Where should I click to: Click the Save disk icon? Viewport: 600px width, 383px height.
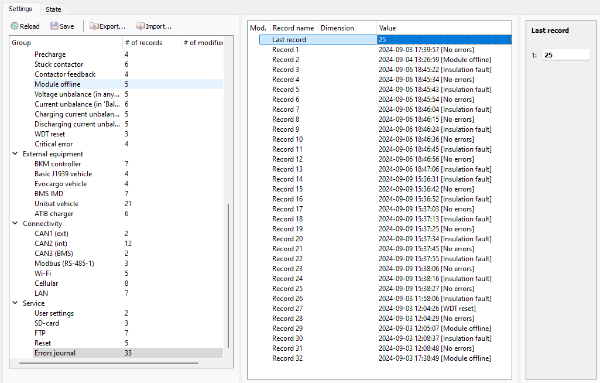tap(54, 26)
